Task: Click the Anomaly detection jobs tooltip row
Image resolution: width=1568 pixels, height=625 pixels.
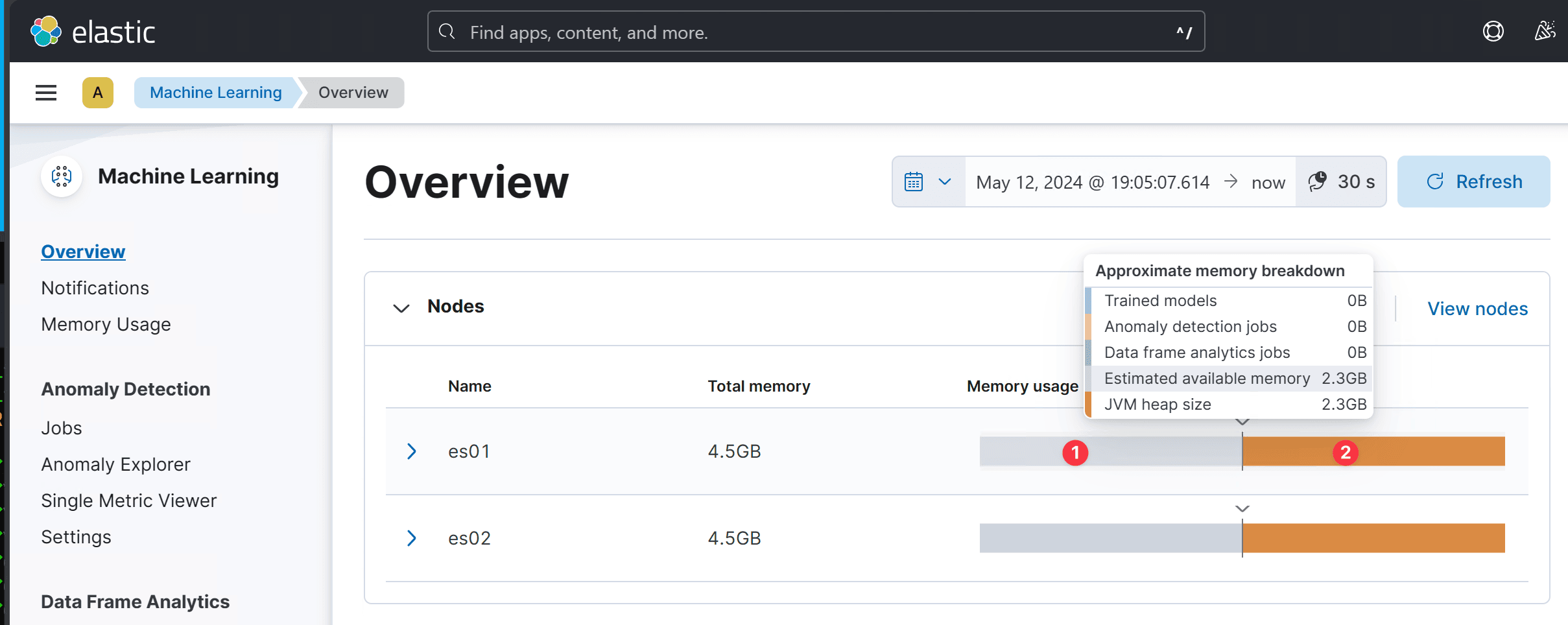Action: (1229, 327)
